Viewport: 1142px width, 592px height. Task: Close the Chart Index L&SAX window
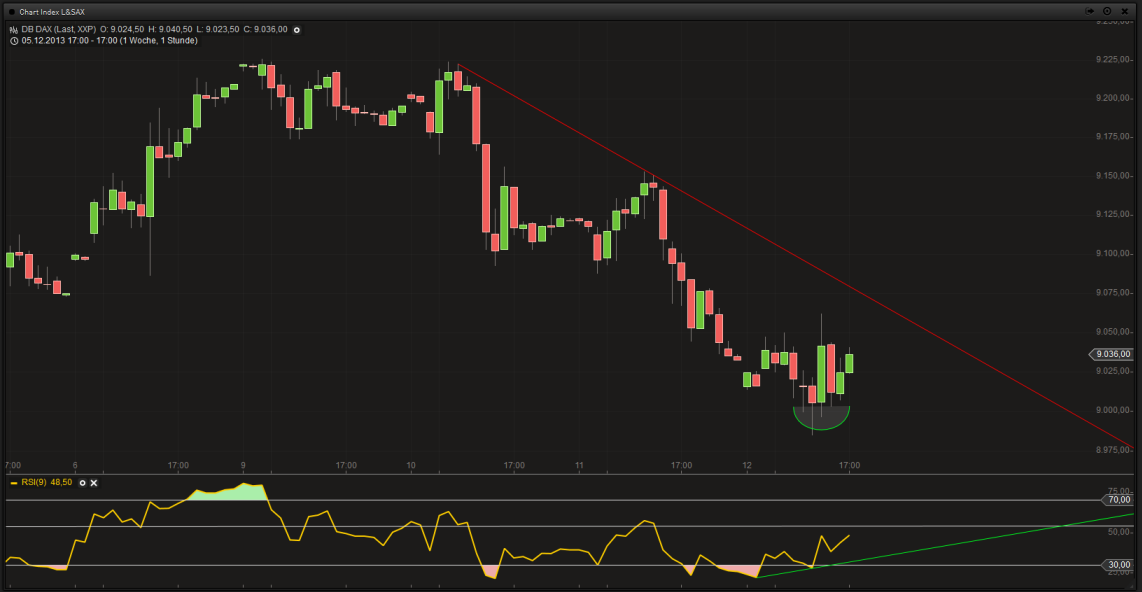click(1126, 10)
